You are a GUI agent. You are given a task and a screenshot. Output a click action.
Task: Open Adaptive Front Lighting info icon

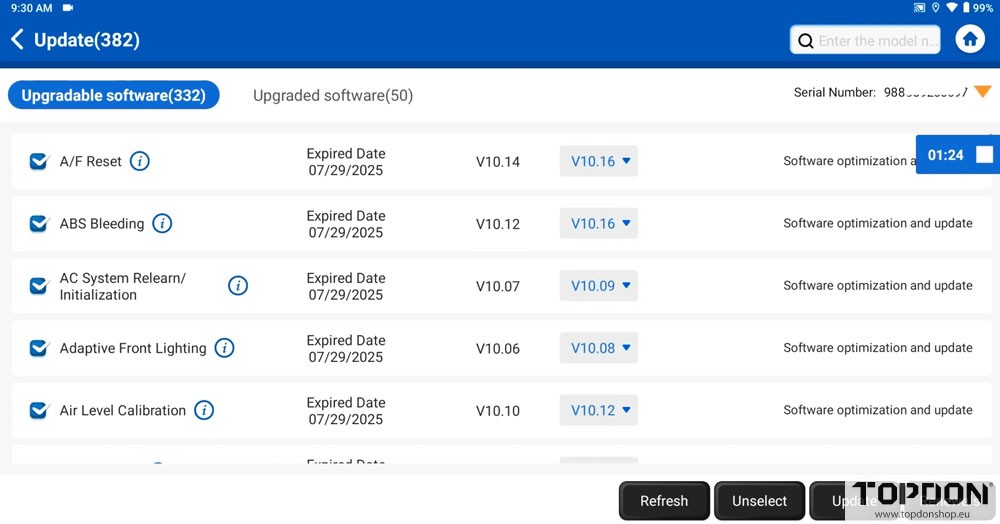pos(224,348)
